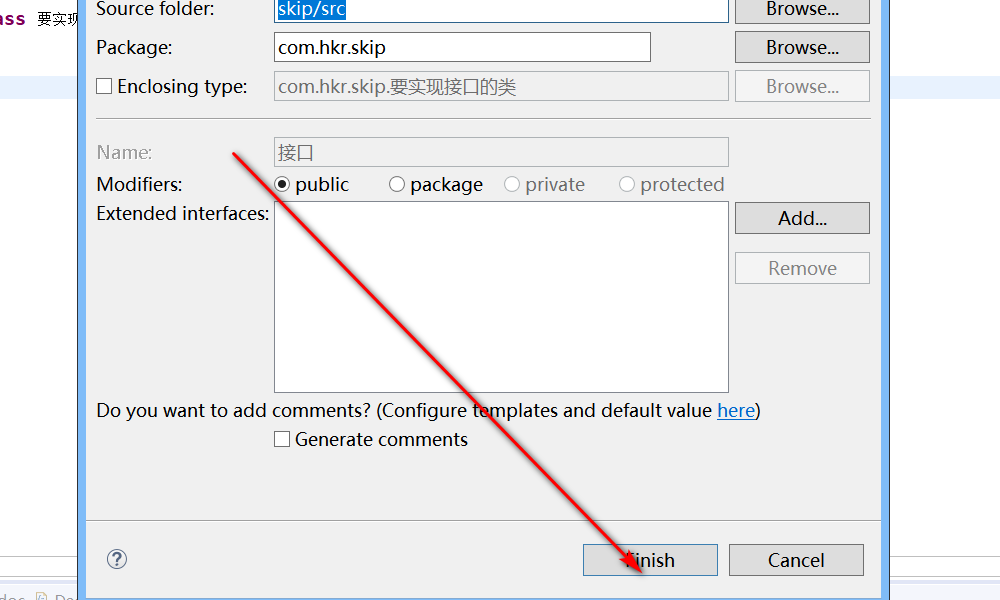Browse for the Source folder
The image size is (1000, 600).
(802, 9)
